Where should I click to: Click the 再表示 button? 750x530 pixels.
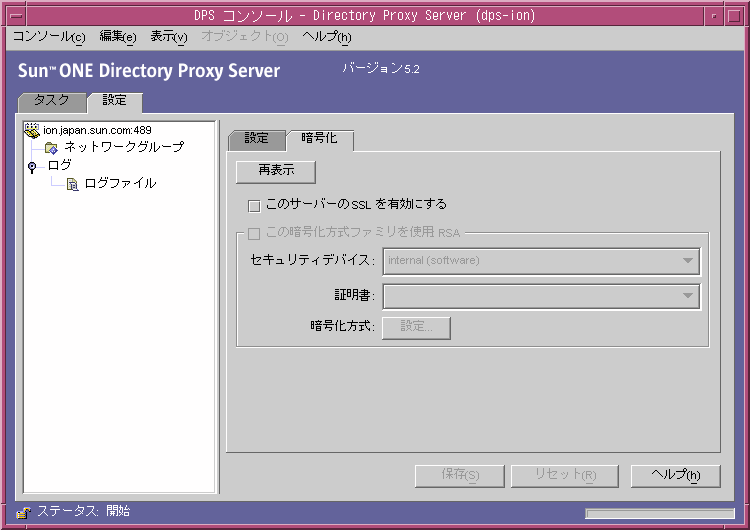(276, 171)
